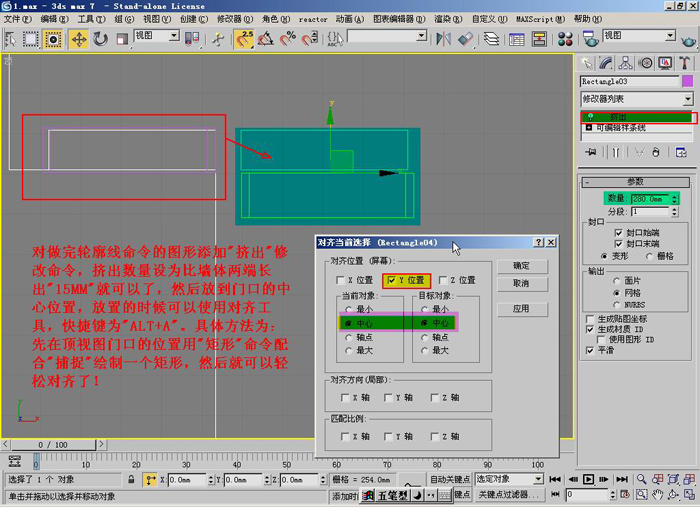
Task: Open the Layer Manager icon
Action: (491, 39)
